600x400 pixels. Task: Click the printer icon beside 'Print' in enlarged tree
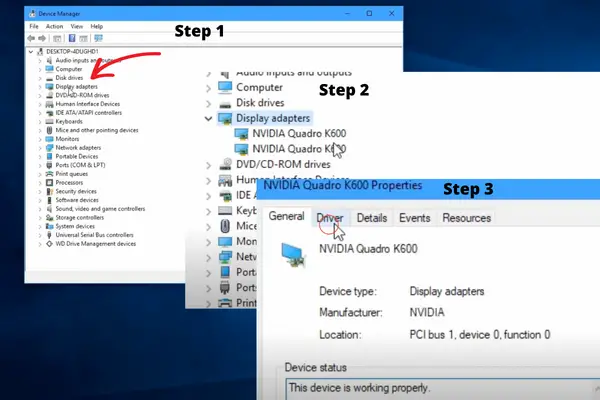click(225, 303)
